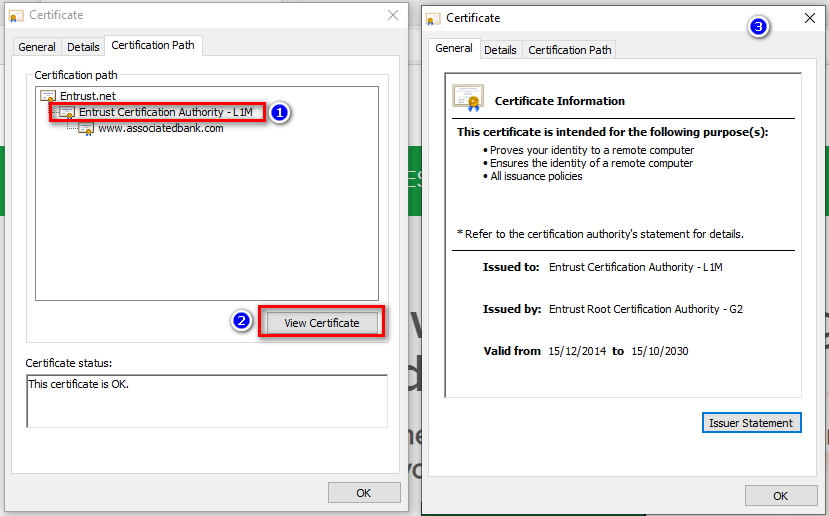
Task: Click the Entrust Certification Authority L1M certificate icon
Action: tap(67, 112)
